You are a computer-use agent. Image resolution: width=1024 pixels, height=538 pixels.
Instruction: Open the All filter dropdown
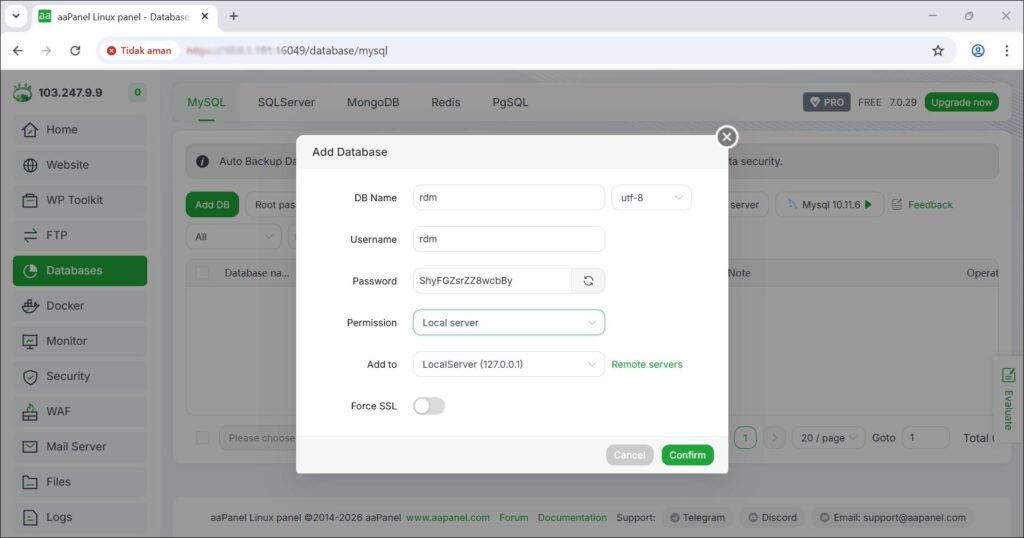(x=233, y=237)
